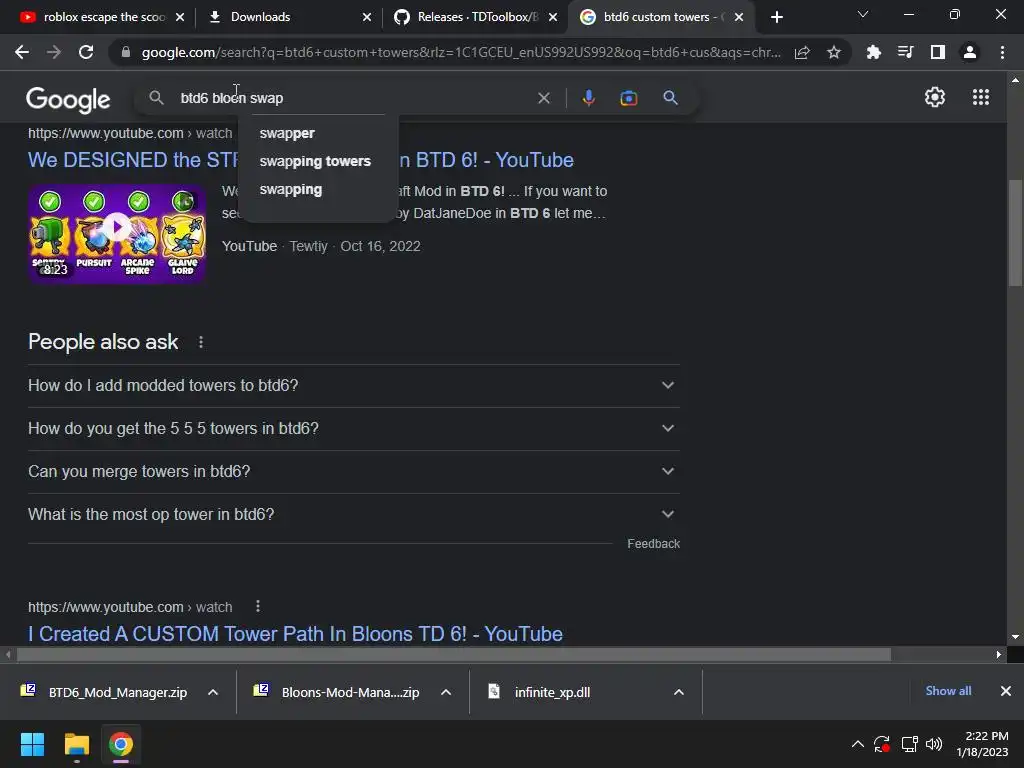Open 'I Created A CUSTOM Tower Path' result
1024x768 pixels.
295,634
